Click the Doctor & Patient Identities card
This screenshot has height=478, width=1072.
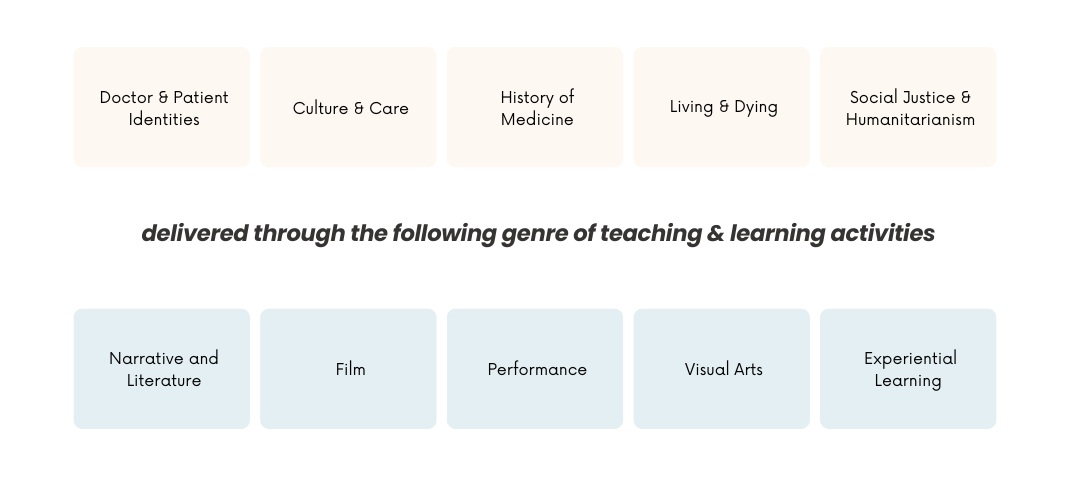pyautogui.click(x=162, y=107)
